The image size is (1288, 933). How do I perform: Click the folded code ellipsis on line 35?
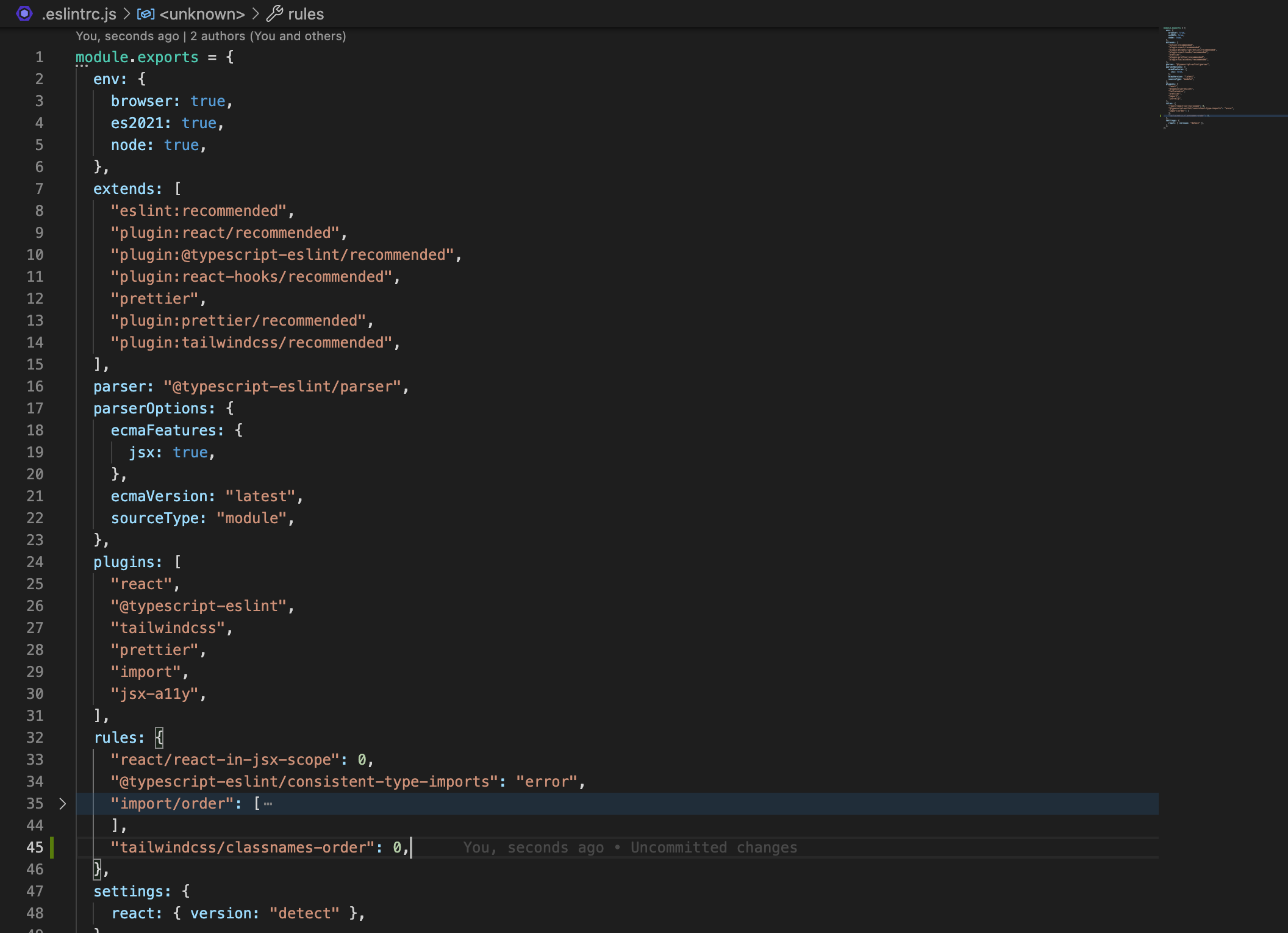pos(267,803)
